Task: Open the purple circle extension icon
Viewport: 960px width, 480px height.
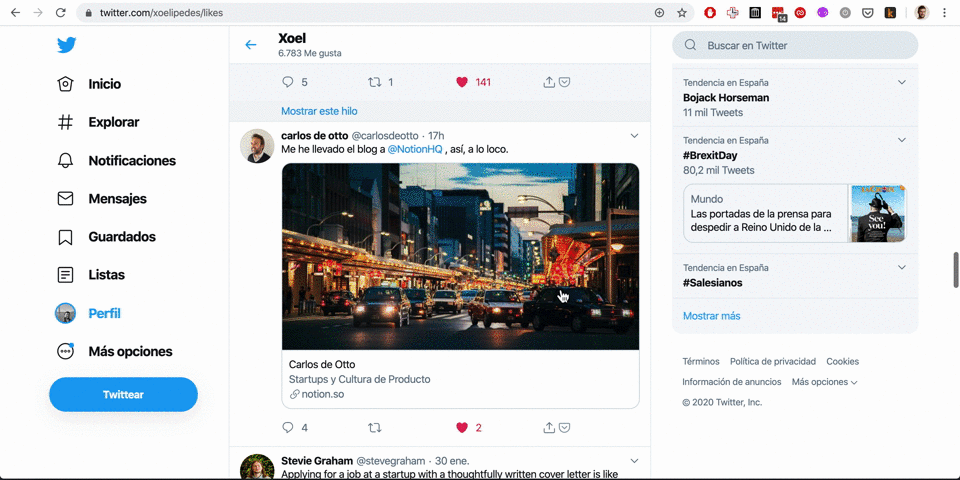Action: point(822,12)
